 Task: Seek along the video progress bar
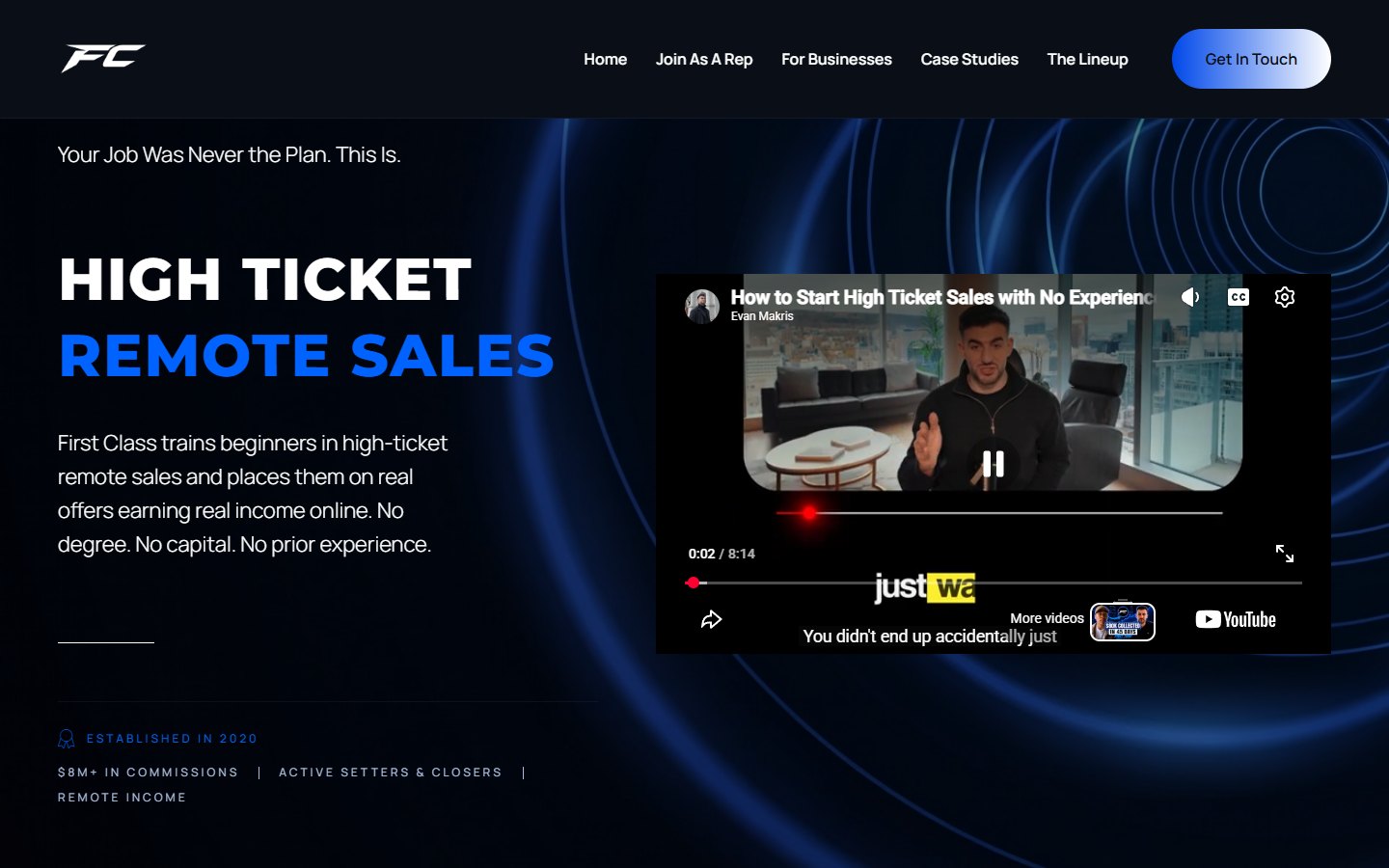994,583
